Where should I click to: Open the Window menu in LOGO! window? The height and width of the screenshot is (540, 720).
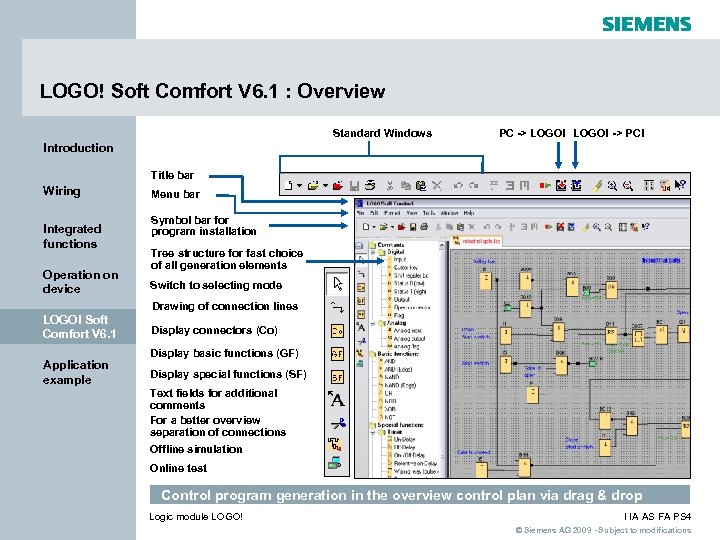450,213
